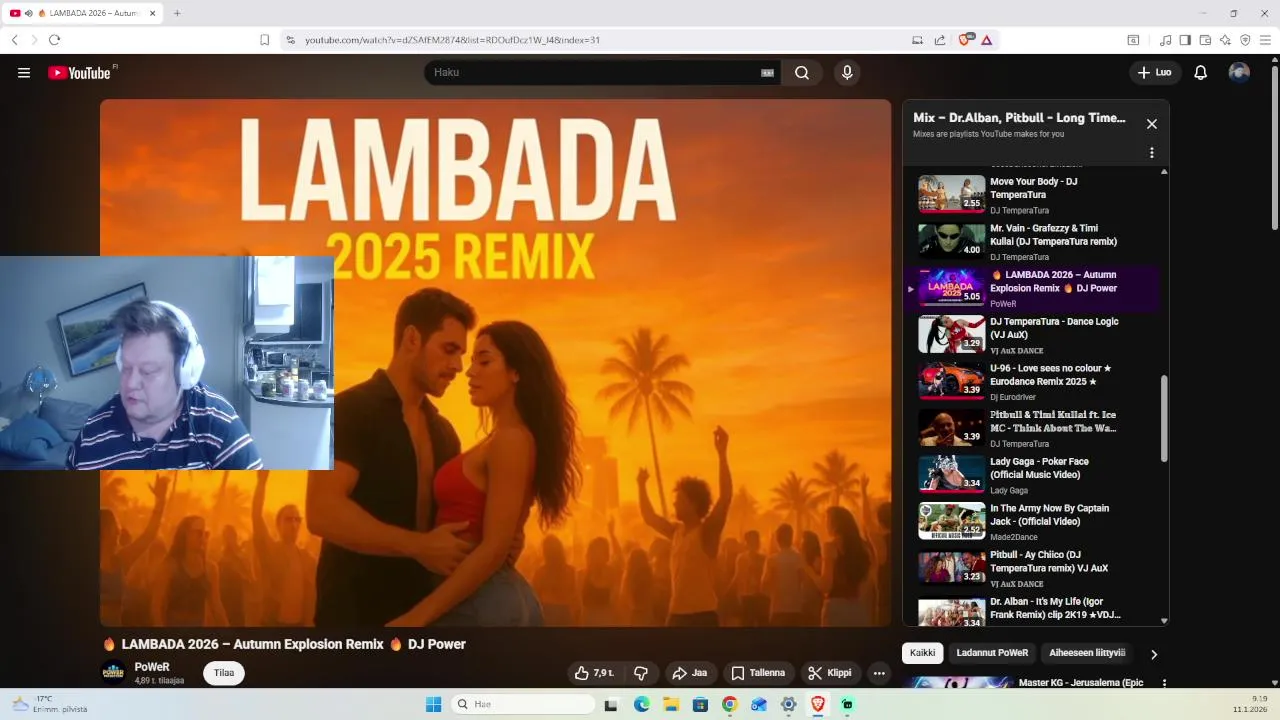This screenshot has width=1280, height=720.
Task: Click the URL address field
Action: (600, 40)
